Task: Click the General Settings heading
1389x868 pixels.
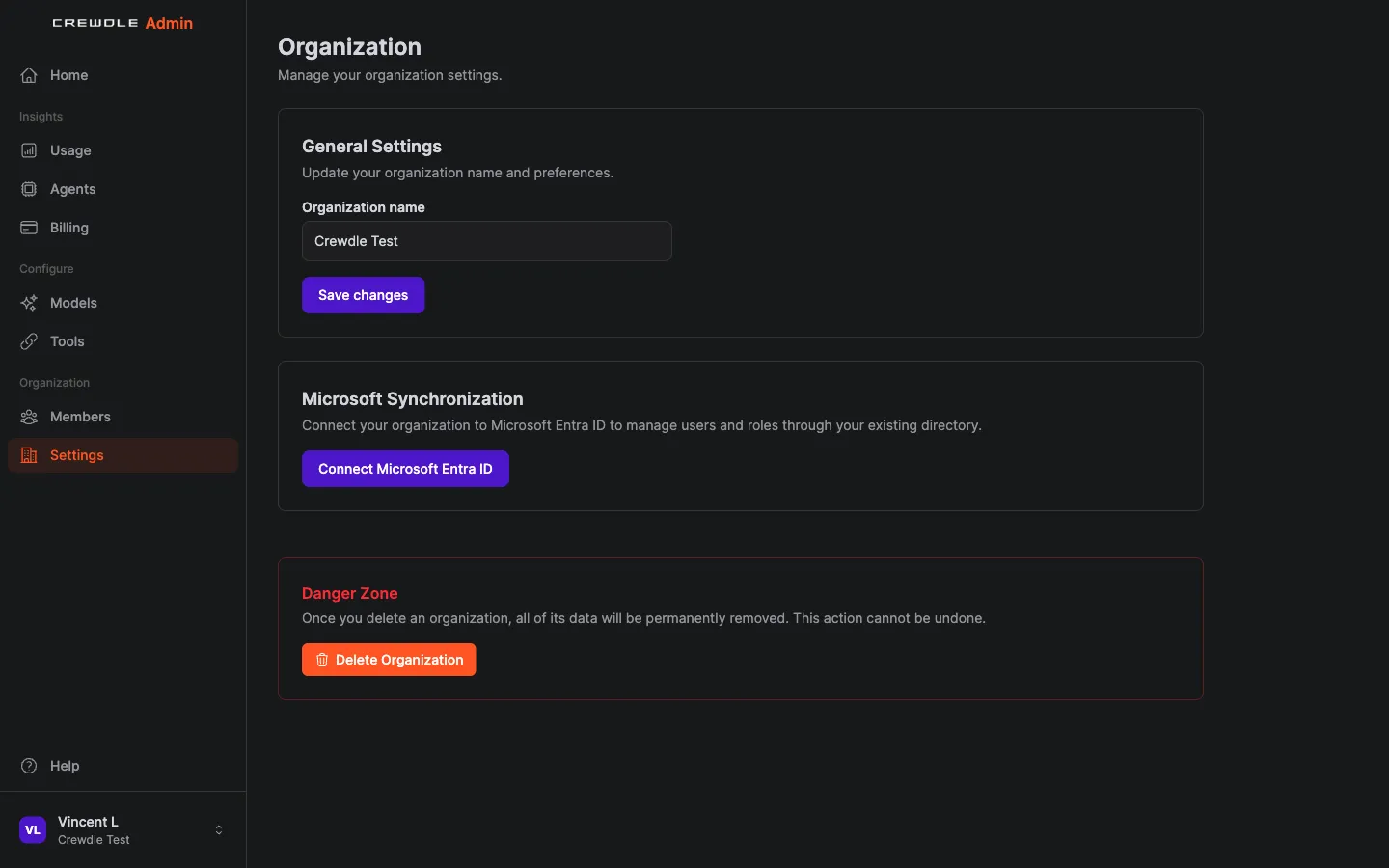Action: [x=371, y=147]
